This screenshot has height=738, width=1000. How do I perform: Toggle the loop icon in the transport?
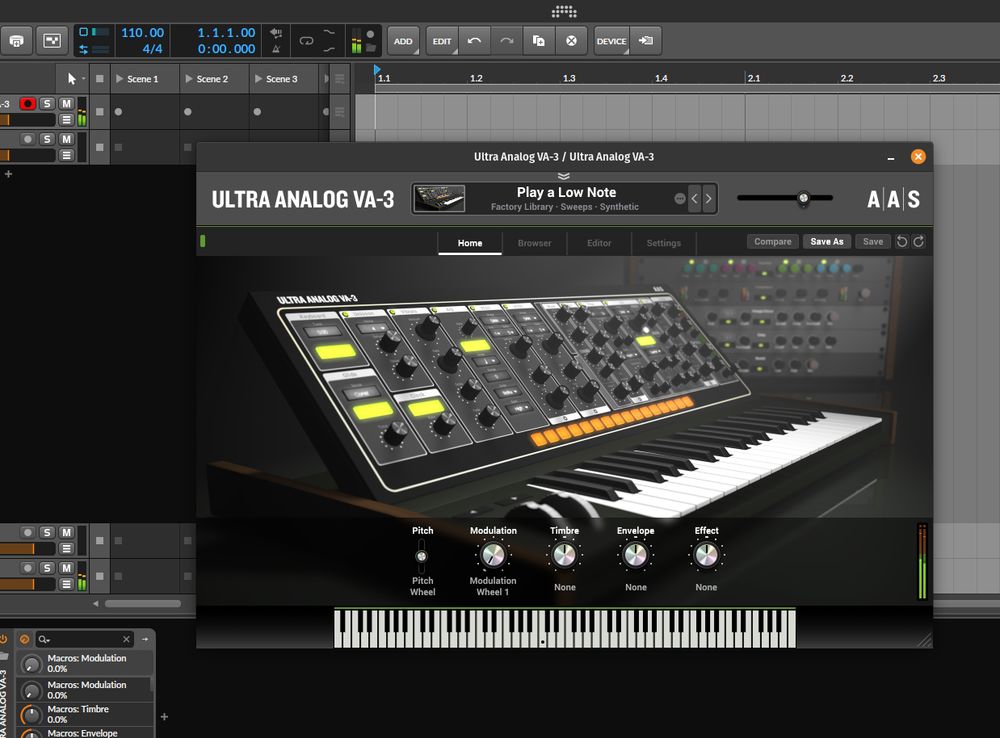pos(306,41)
